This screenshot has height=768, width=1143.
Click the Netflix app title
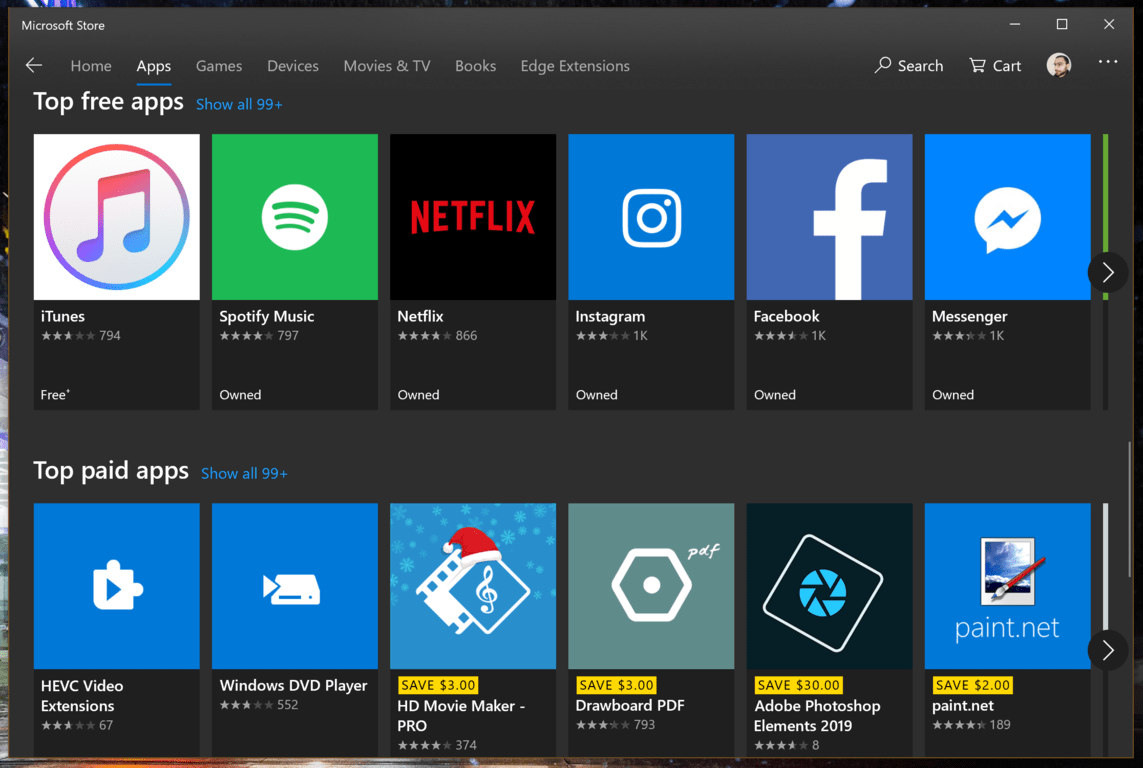(x=421, y=316)
